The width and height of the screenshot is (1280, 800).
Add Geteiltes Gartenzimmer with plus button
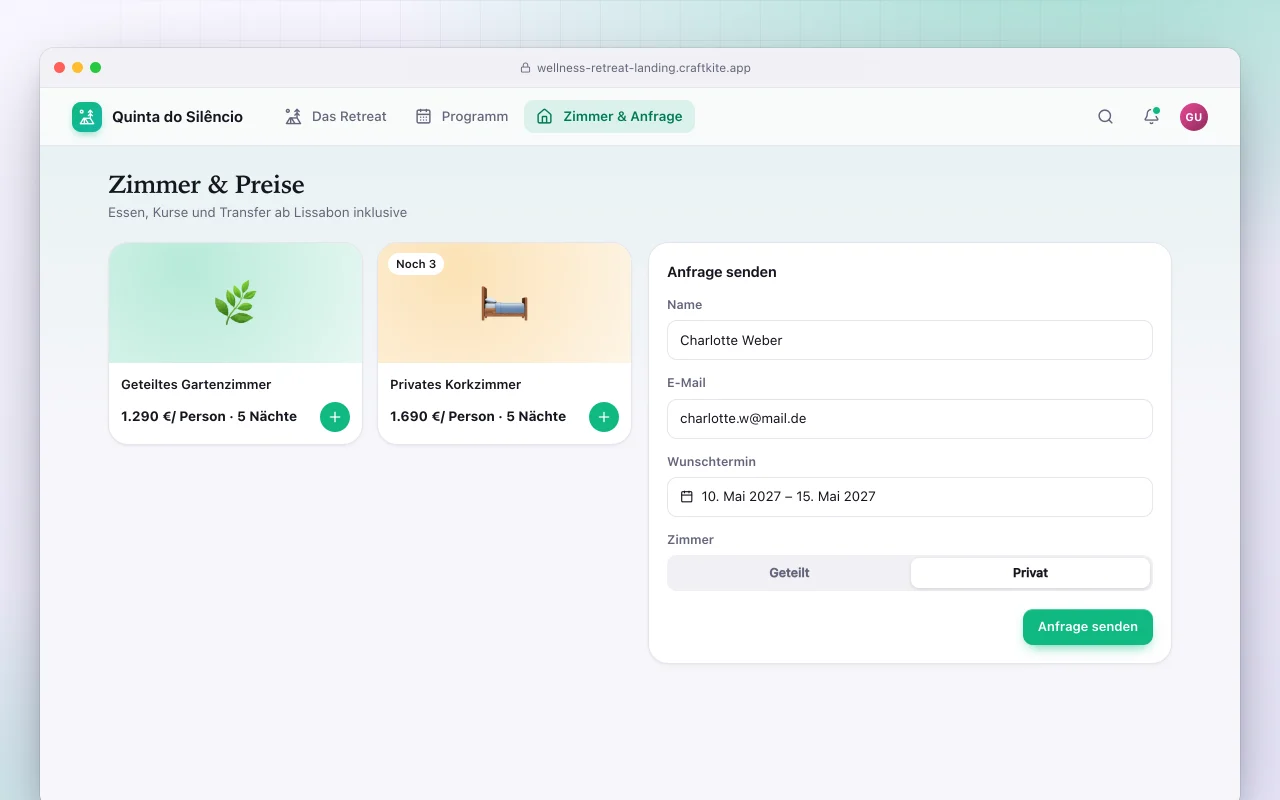pos(335,417)
